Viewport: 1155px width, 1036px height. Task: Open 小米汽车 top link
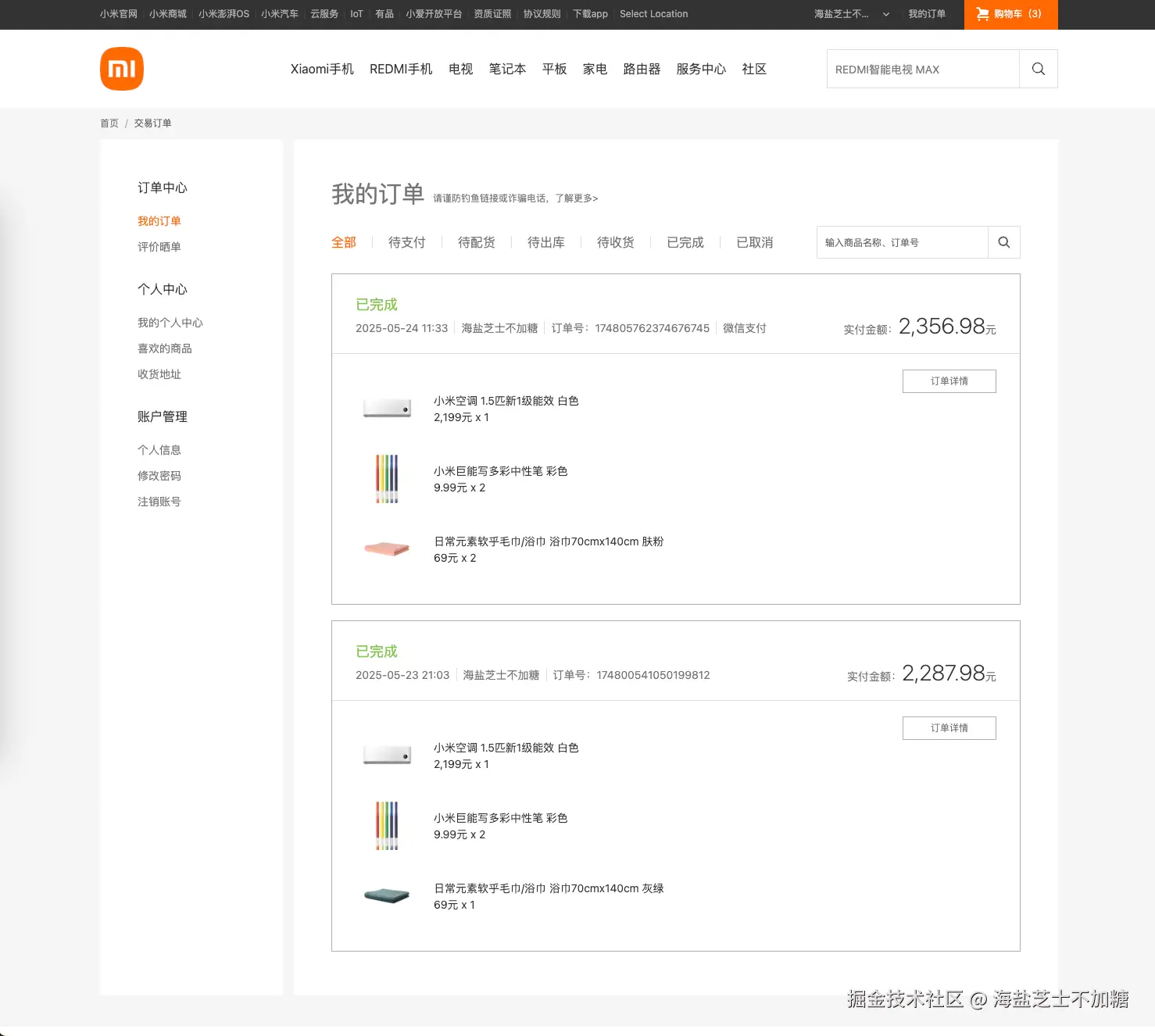point(280,14)
